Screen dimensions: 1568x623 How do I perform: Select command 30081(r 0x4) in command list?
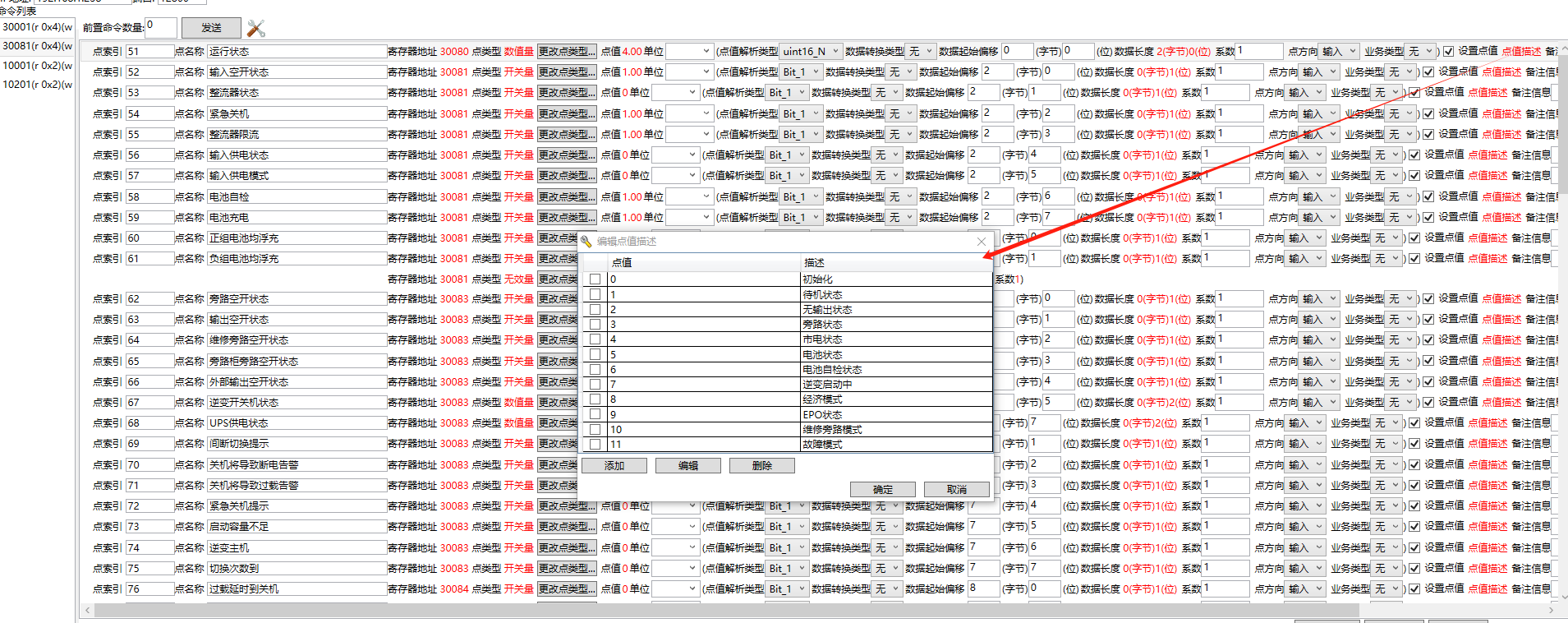click(37, 46)
